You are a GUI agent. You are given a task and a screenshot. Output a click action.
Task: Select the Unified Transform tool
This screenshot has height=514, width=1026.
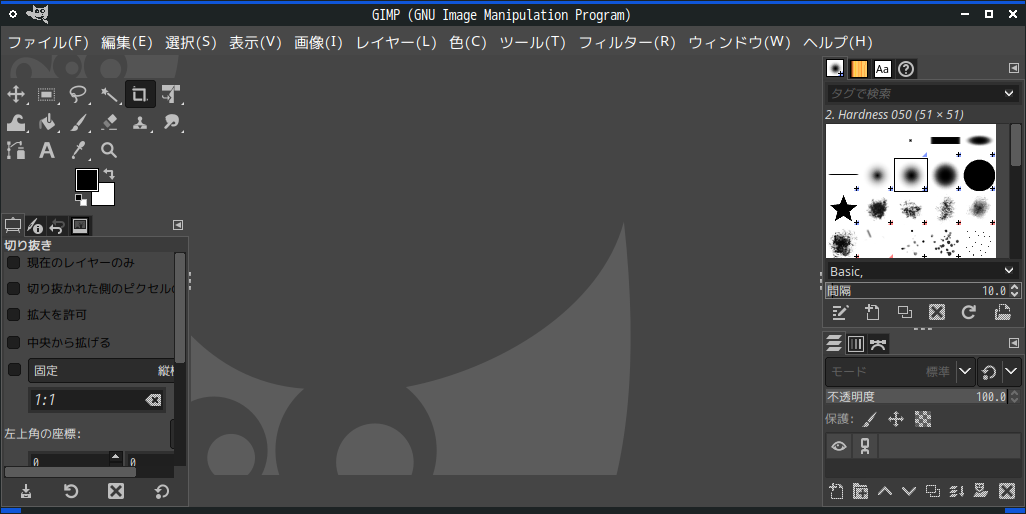pos(171,94)
